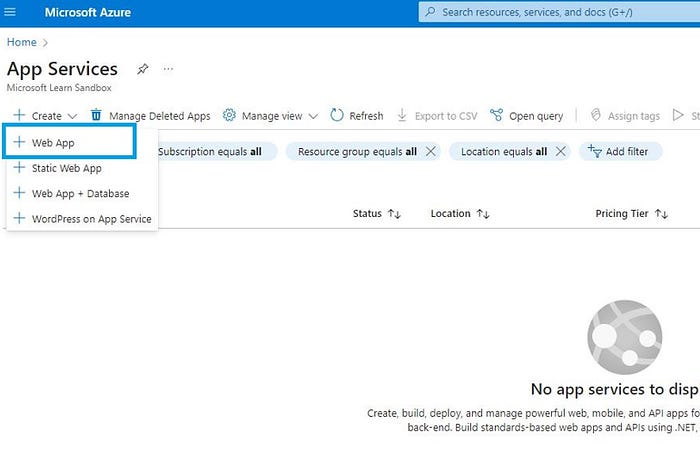Sort by the Pricing Tier column
700x464 pixels.
622,214
